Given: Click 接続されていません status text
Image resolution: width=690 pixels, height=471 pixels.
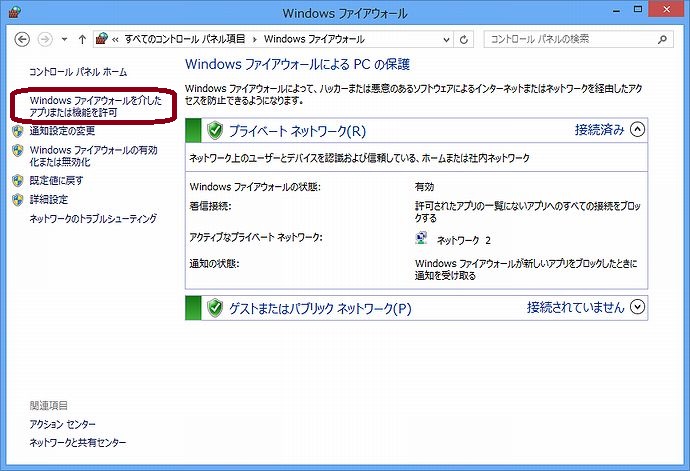Looking at the screenshot, I should coord(576,307).
